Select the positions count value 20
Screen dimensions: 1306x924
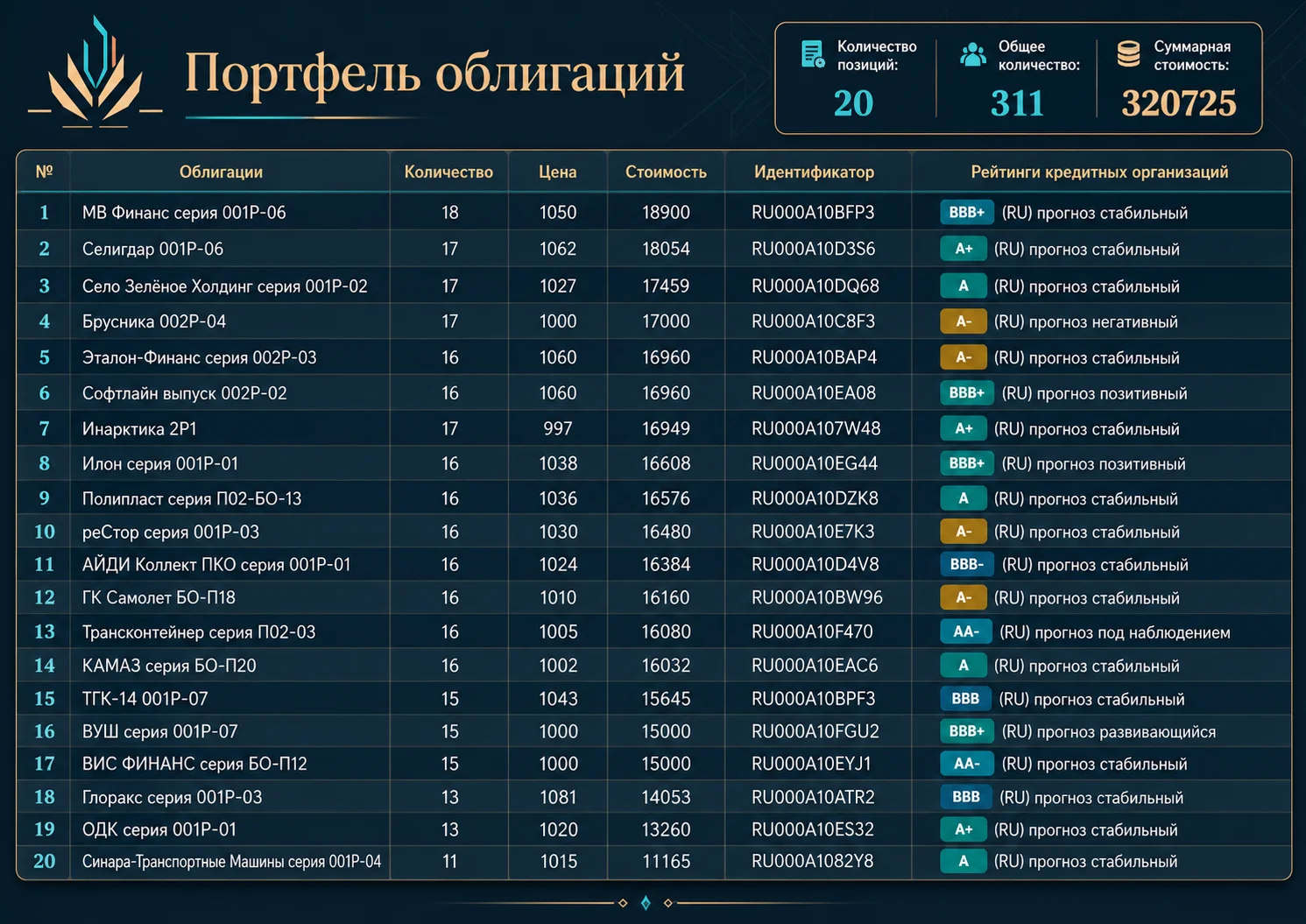point(853,103)
